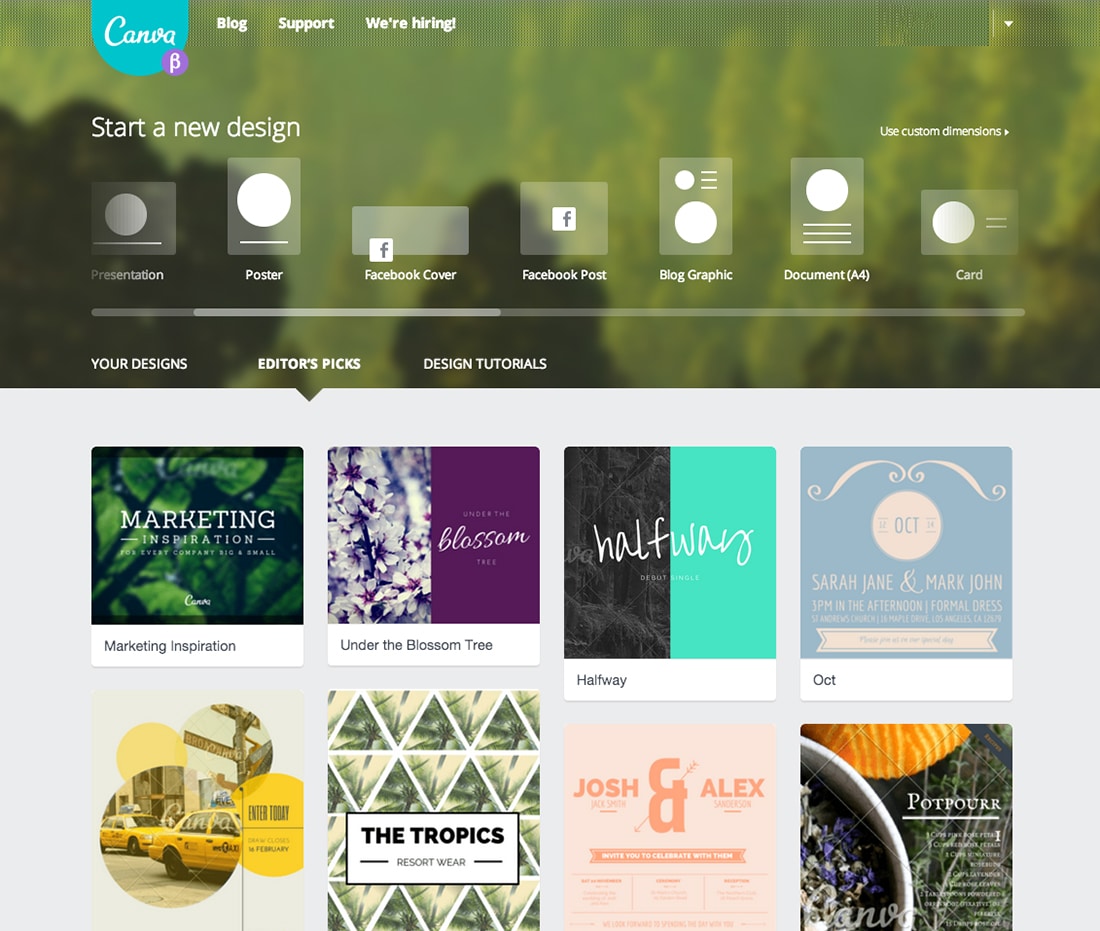
Task: Start a Facebook Cover design
Action: [410, 231]
